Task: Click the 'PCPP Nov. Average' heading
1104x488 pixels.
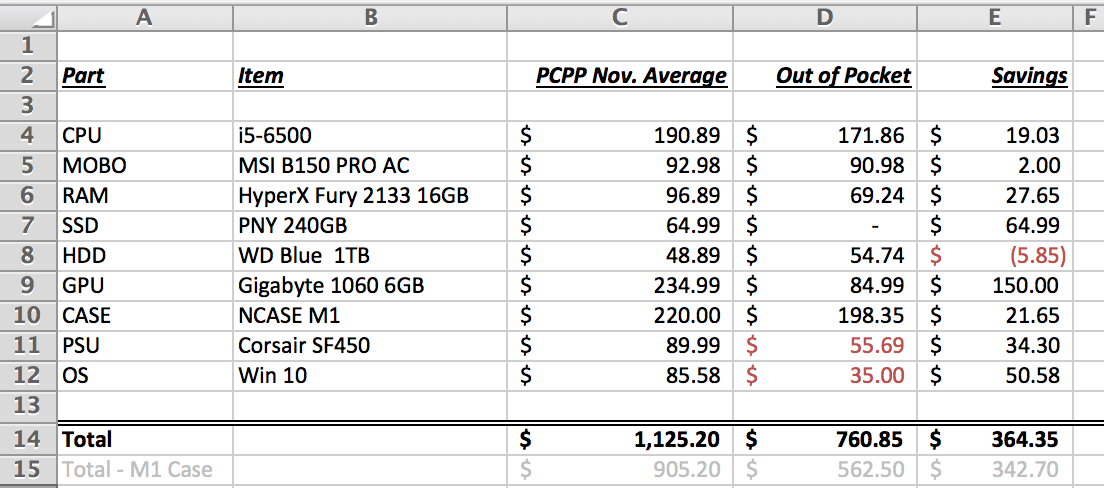Action: pyautogui.click(x=632, y=75)
